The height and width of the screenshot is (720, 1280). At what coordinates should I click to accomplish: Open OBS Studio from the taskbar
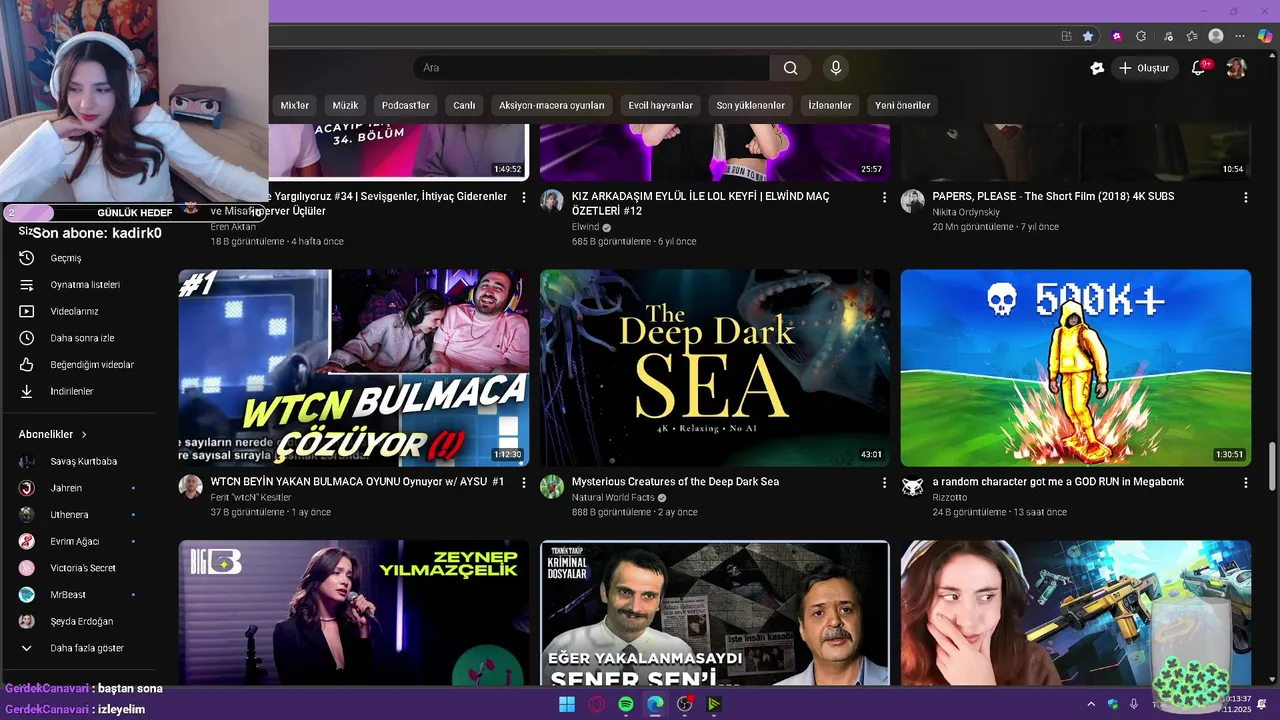(x=685, y=704)
